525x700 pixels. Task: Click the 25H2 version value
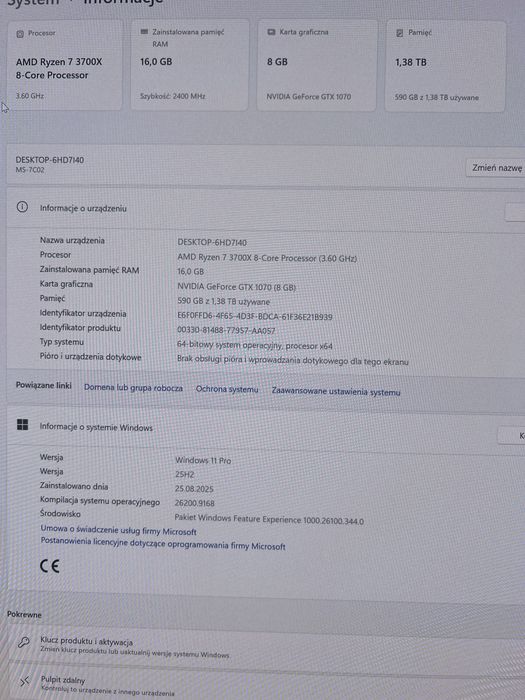click(x=185, y=475)
